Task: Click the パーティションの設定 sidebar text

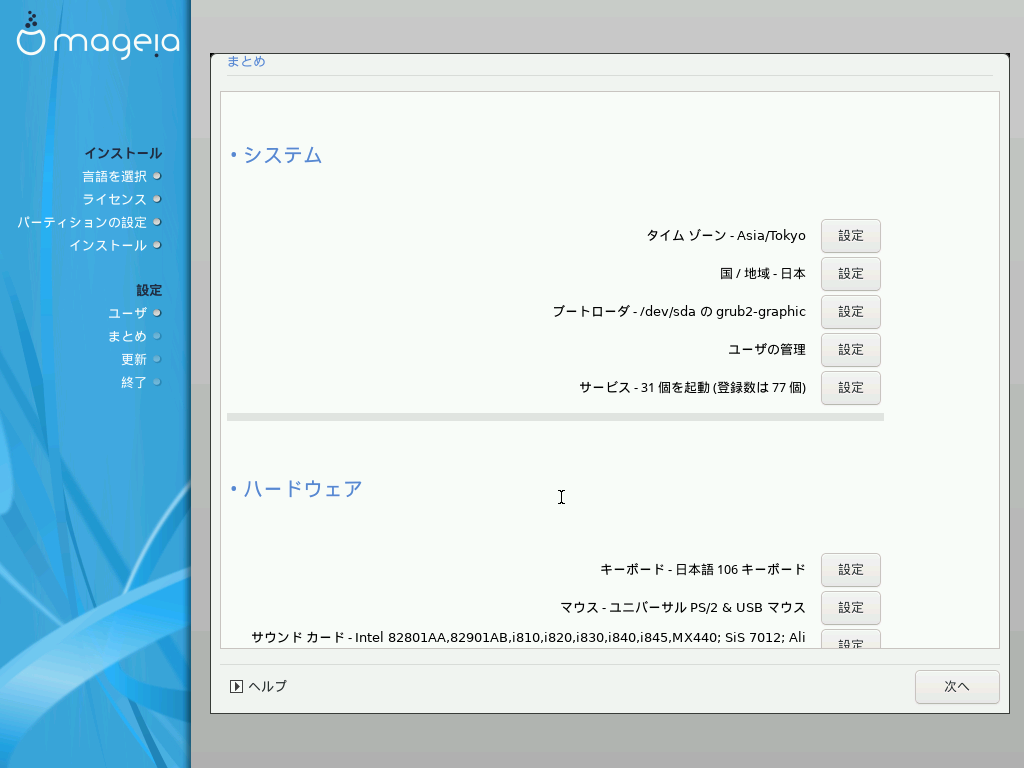Action: 82,222
